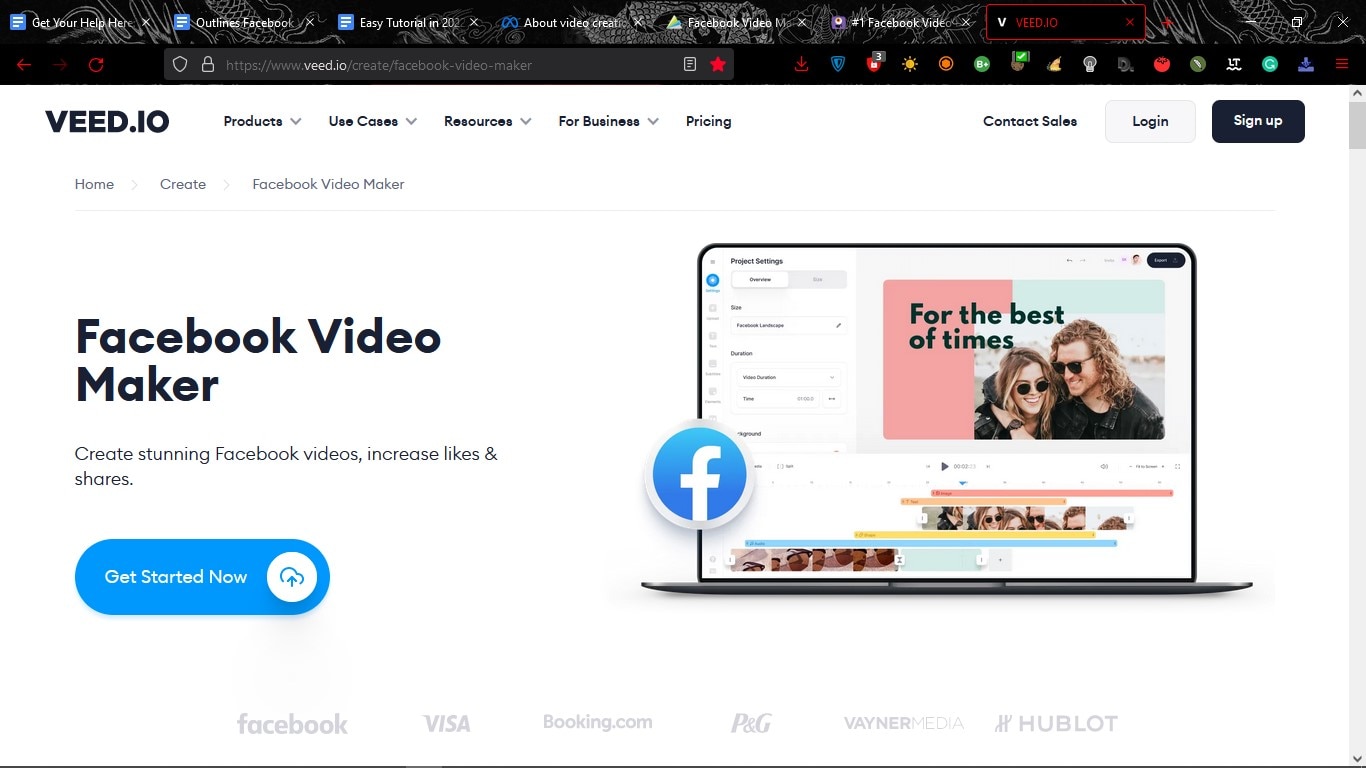Open a new browser tab with plus
The width and height of the screenshot is (1366, 768).
[1166, 22]
